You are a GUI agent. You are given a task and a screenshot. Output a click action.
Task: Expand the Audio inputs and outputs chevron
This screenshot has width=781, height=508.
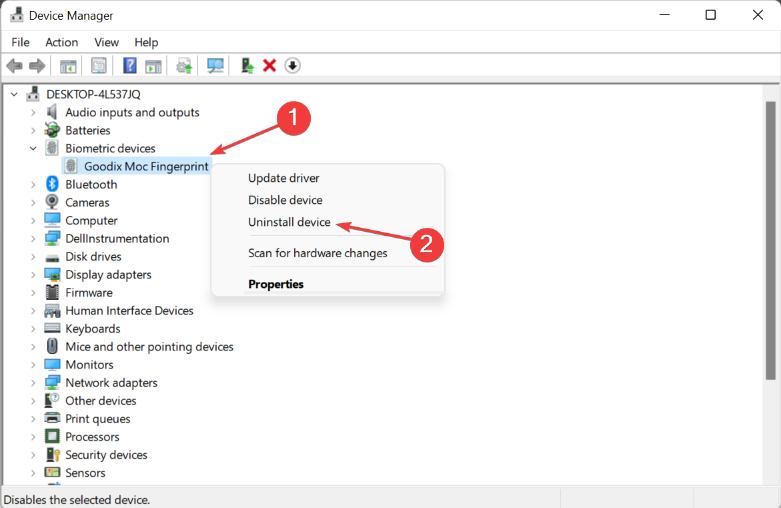click(x=33, y=113)
